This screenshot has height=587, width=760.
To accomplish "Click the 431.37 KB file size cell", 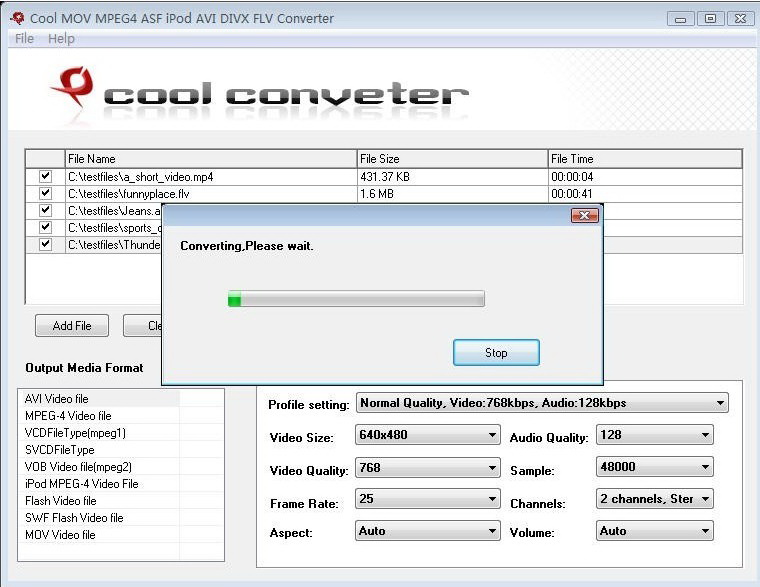I will (452, 177).
